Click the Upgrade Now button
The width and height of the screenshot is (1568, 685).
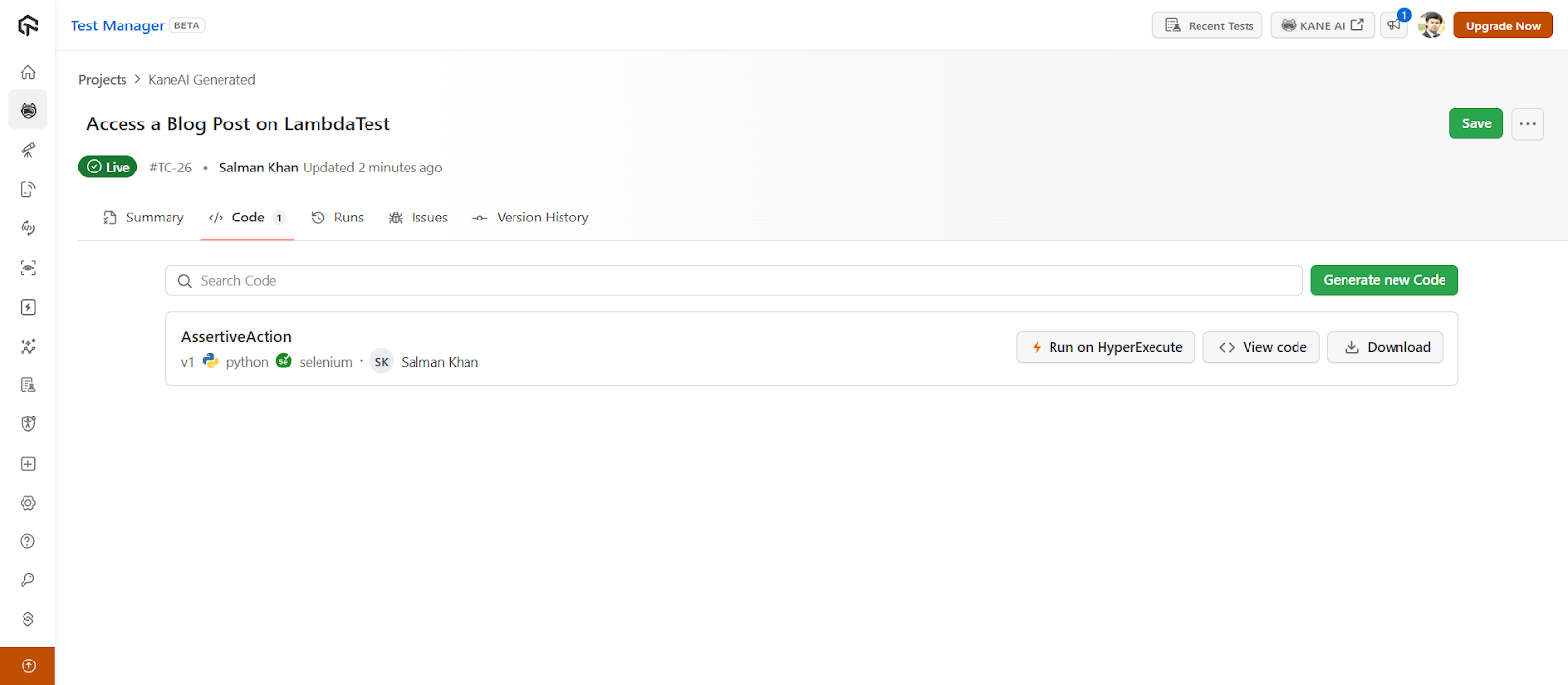point(1503,25)
